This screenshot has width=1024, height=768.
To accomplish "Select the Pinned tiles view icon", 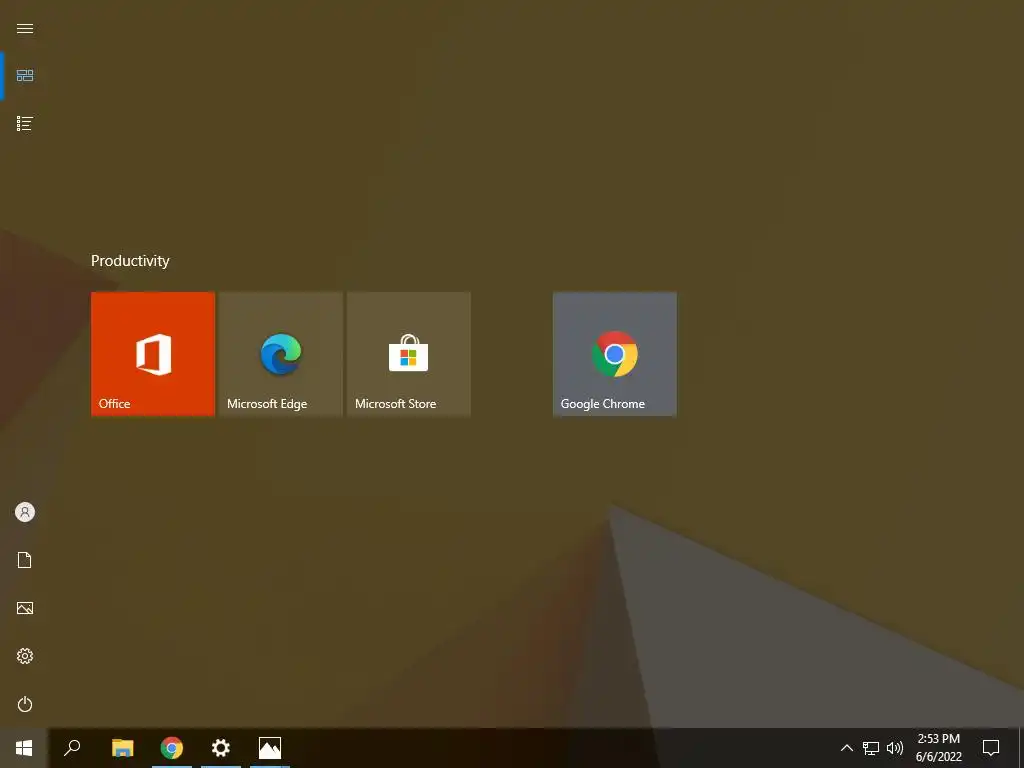I will pyautogui.click(x=25, y=76).
